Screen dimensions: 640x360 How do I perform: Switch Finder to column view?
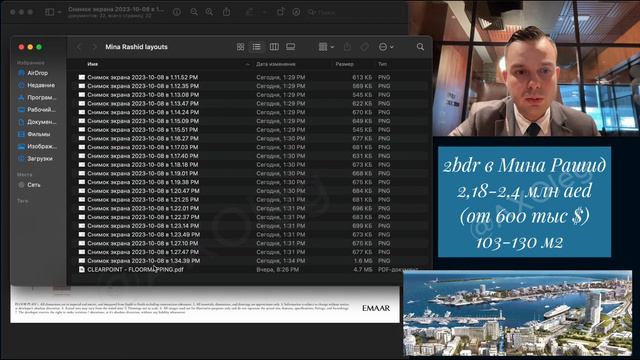(274, 47)
